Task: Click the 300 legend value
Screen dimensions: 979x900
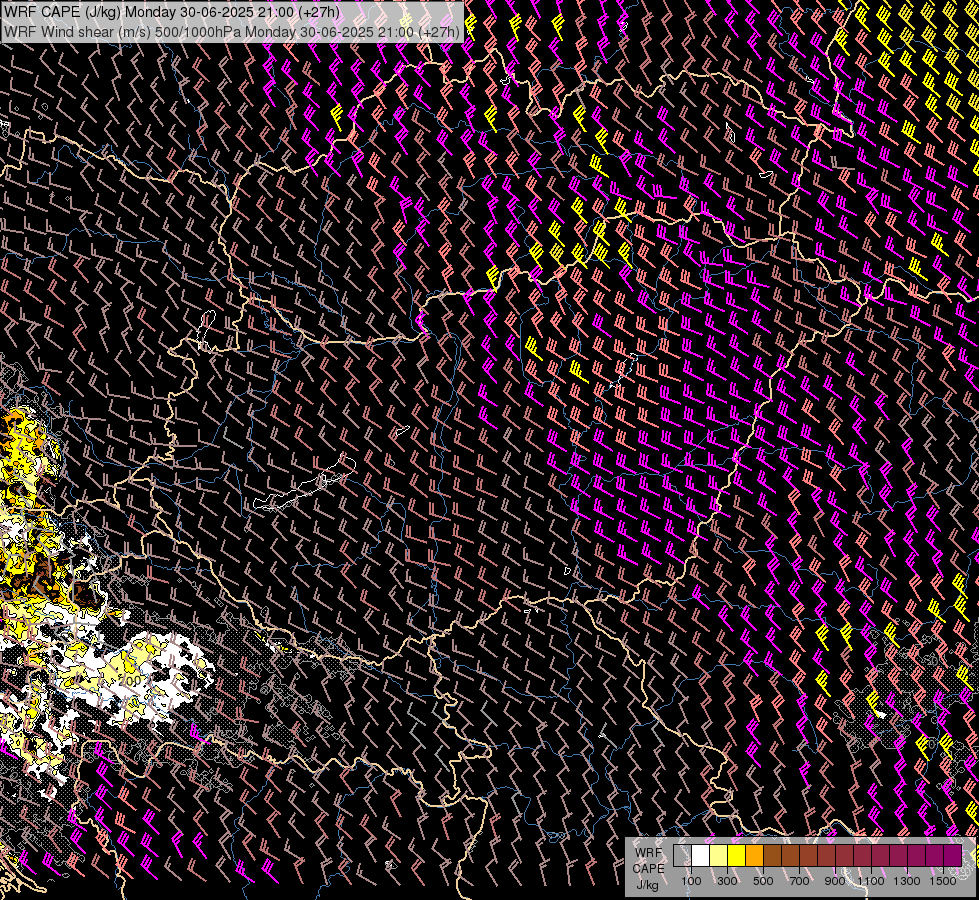Action: (x=727, y=881)
